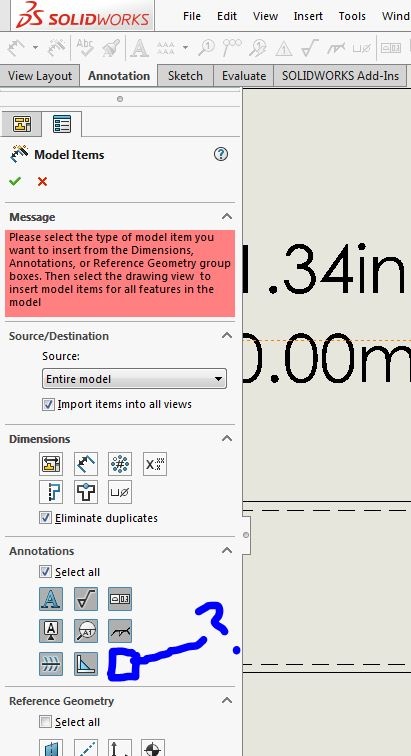Select the Auto Balloon tool

click(x=232, y=48)
